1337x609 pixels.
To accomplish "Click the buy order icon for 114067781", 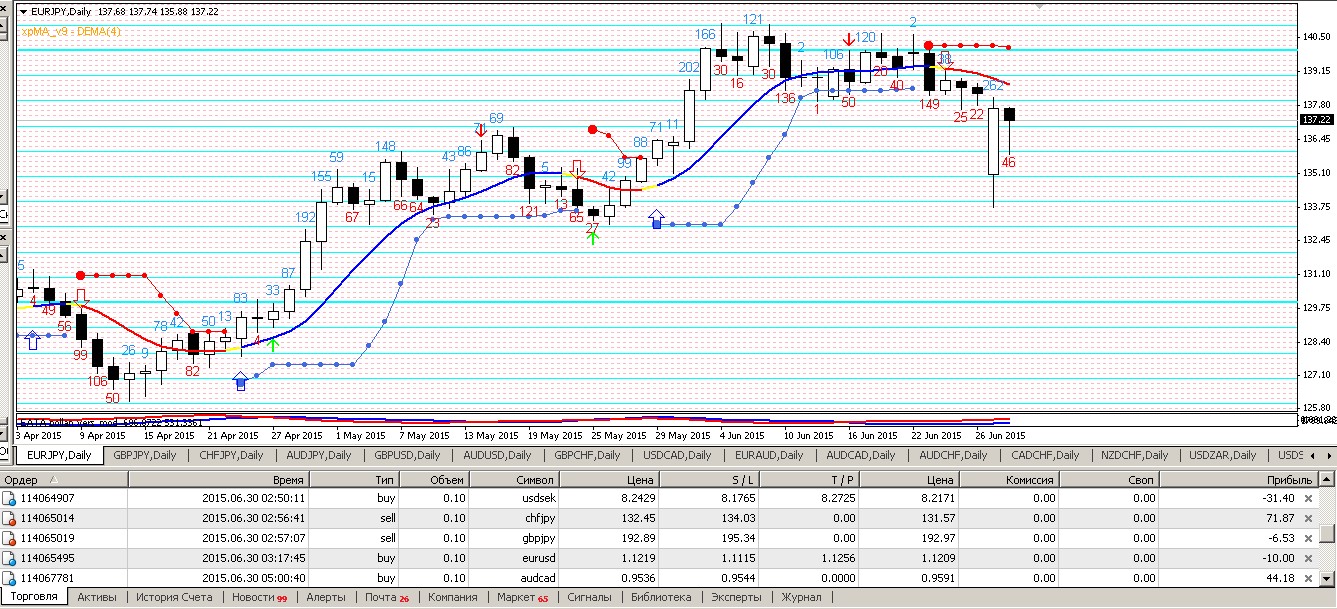I will 10,578.
